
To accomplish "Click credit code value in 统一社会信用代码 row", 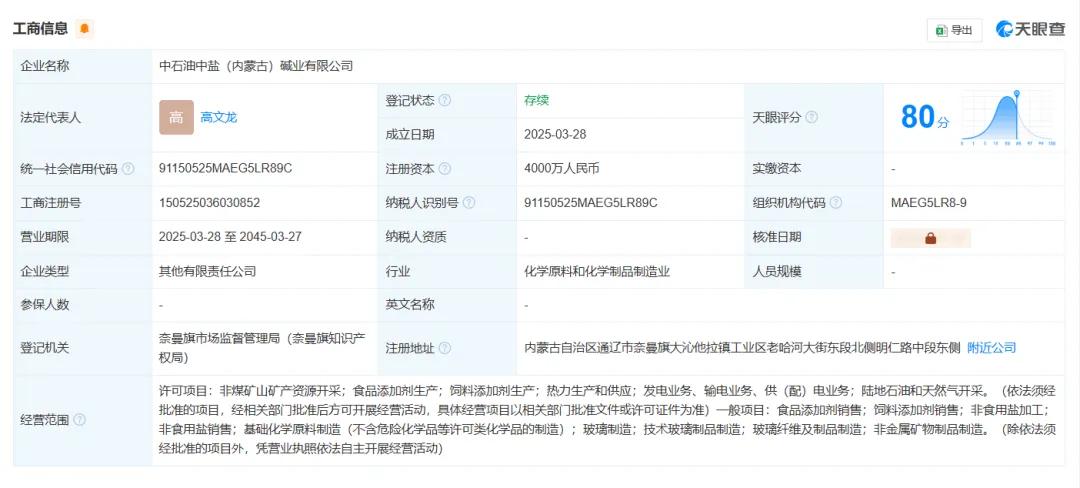I will pos(225,169).
